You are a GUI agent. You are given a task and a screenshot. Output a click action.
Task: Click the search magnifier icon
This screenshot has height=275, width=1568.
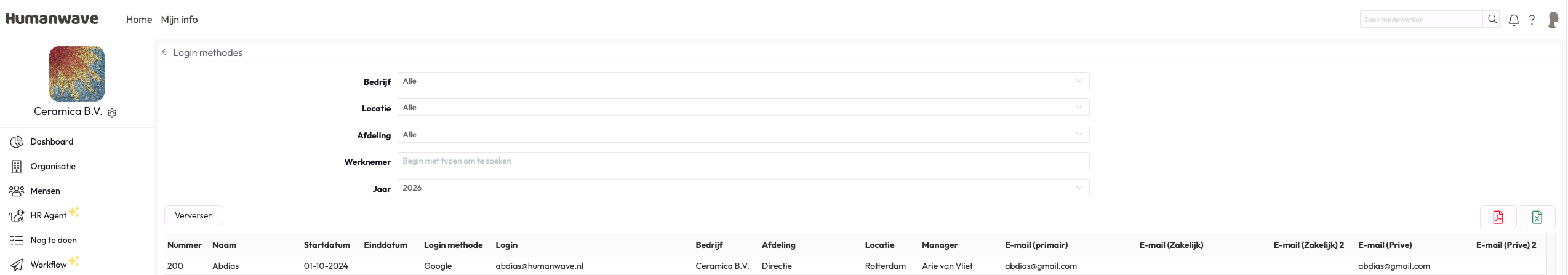tap(1492, 19)
